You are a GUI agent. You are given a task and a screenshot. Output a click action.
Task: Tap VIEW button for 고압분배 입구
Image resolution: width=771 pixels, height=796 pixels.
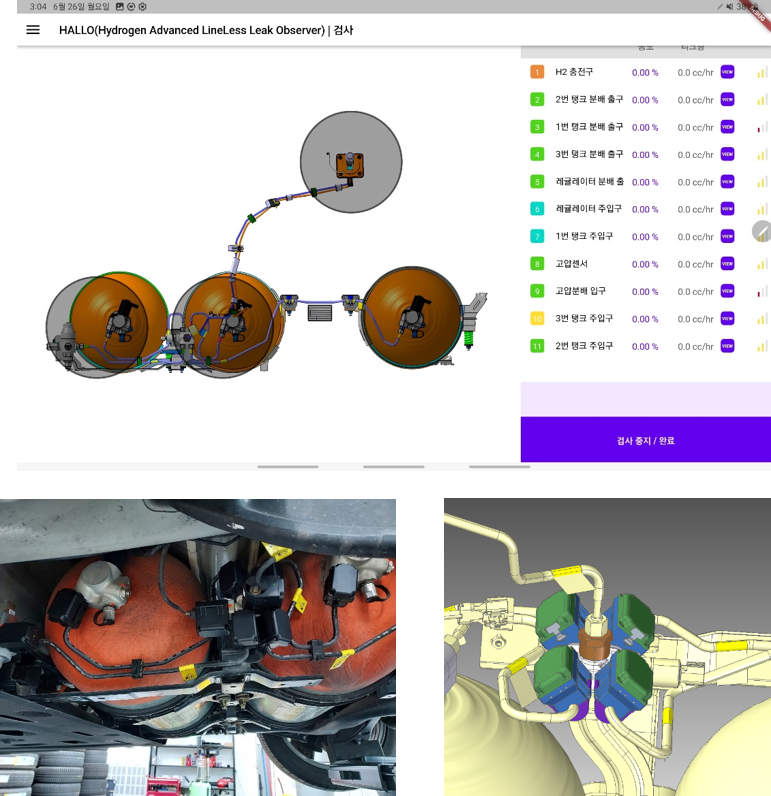point(727,291)
